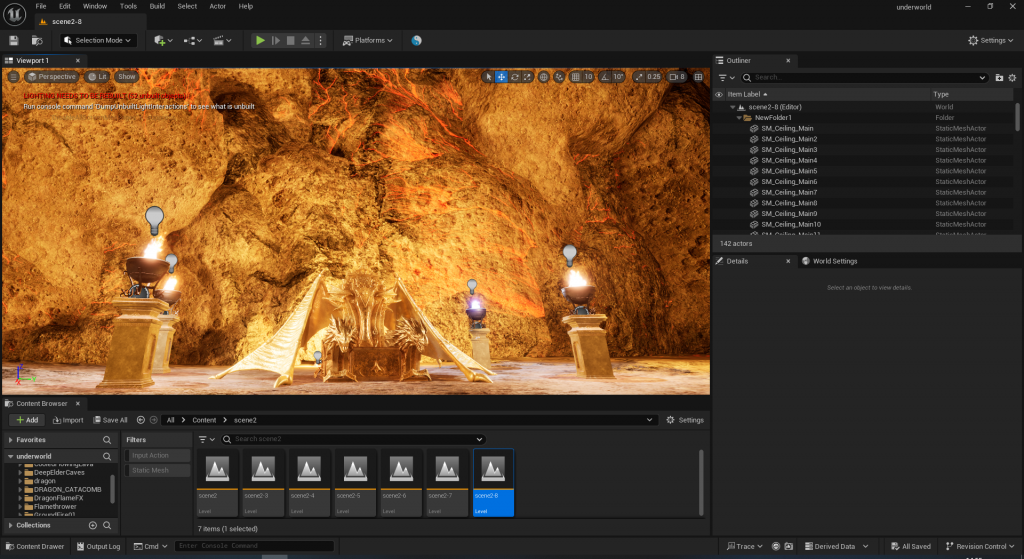Click the green Play button in toolbar
1024x559 pixels.
[260, 40]
